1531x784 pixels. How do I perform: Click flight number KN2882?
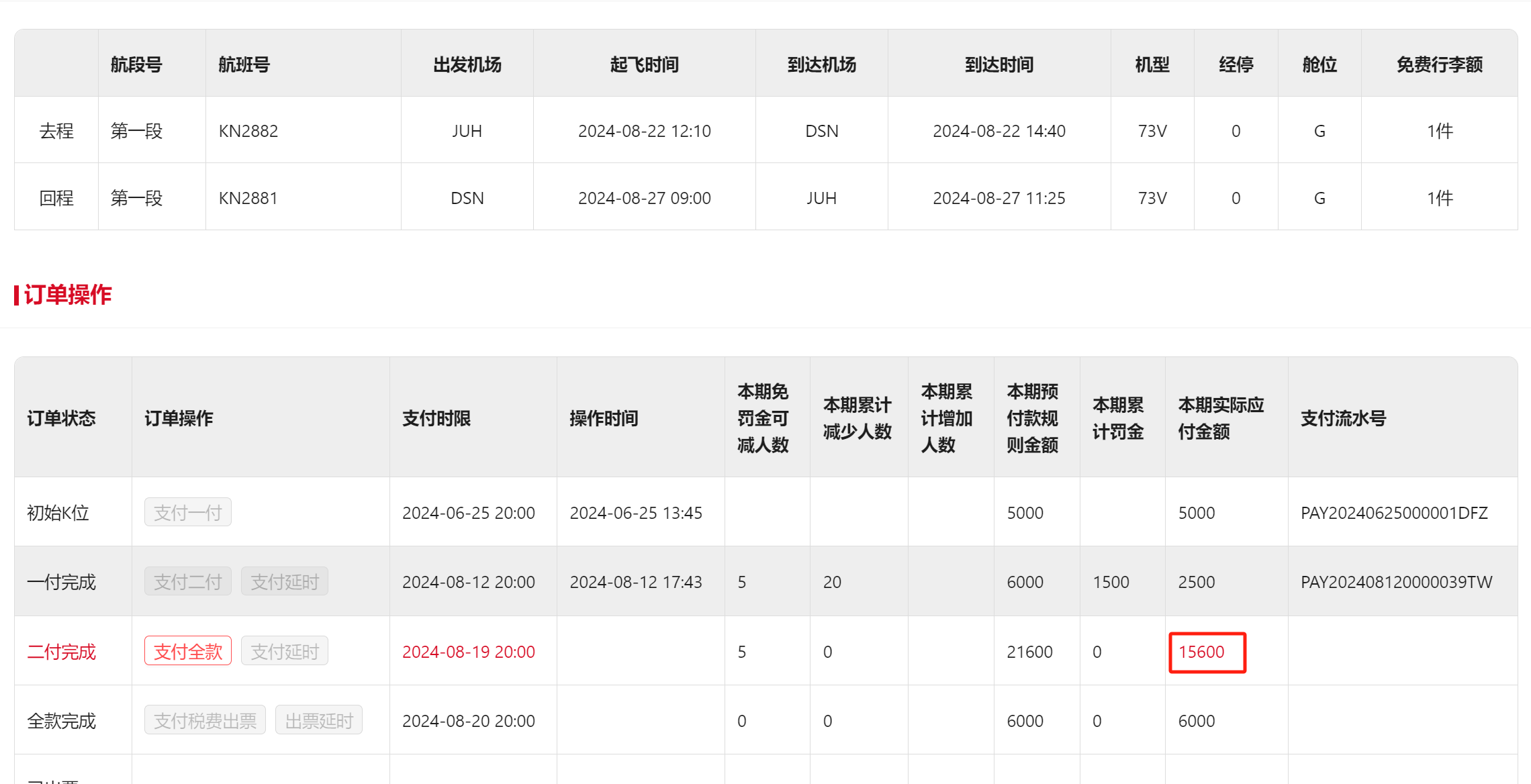point(248,131)
